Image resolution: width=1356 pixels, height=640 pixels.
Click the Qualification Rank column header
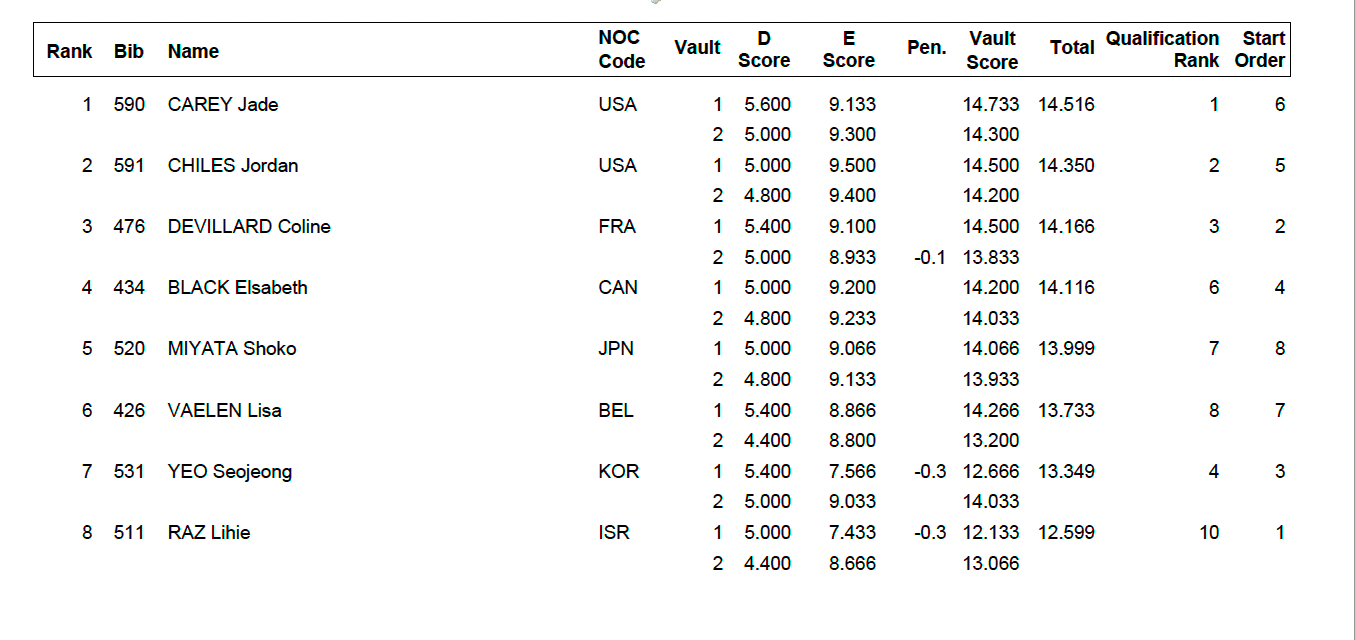[x=1162, y=49]
